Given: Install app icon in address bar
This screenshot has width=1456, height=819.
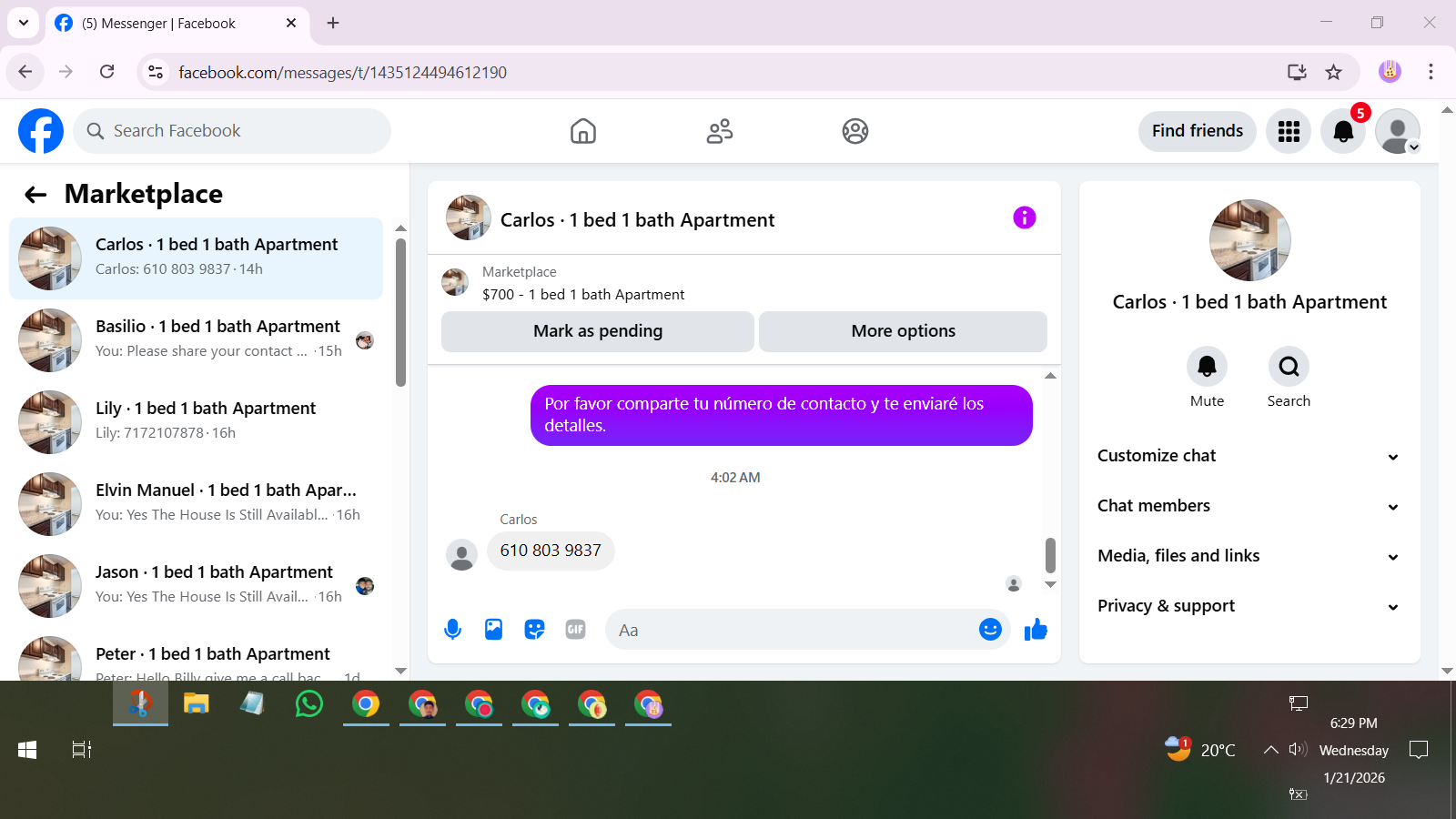Looking at the screenshot, I should [x=1297, y=72].
